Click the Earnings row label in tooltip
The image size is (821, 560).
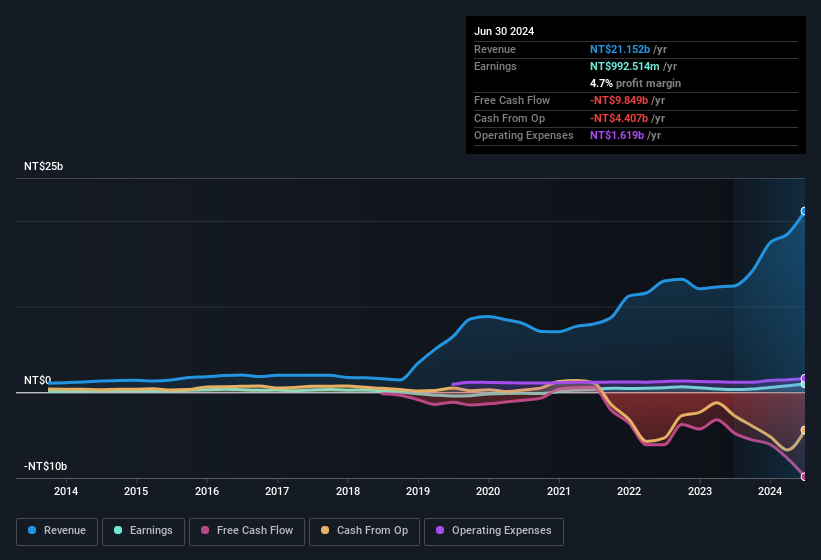click(x=495, y=66)
